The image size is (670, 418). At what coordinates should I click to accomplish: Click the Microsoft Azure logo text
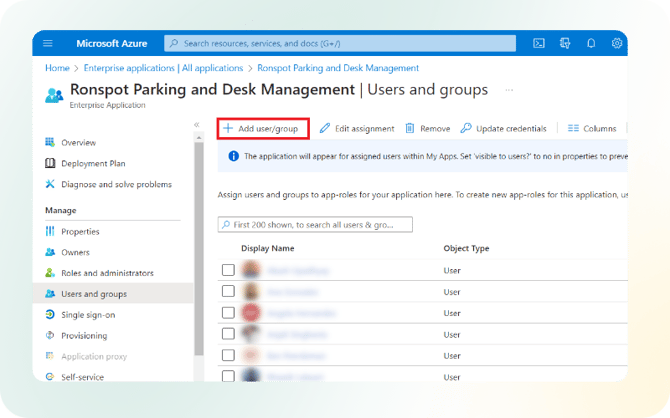click(x=112, y=43)
